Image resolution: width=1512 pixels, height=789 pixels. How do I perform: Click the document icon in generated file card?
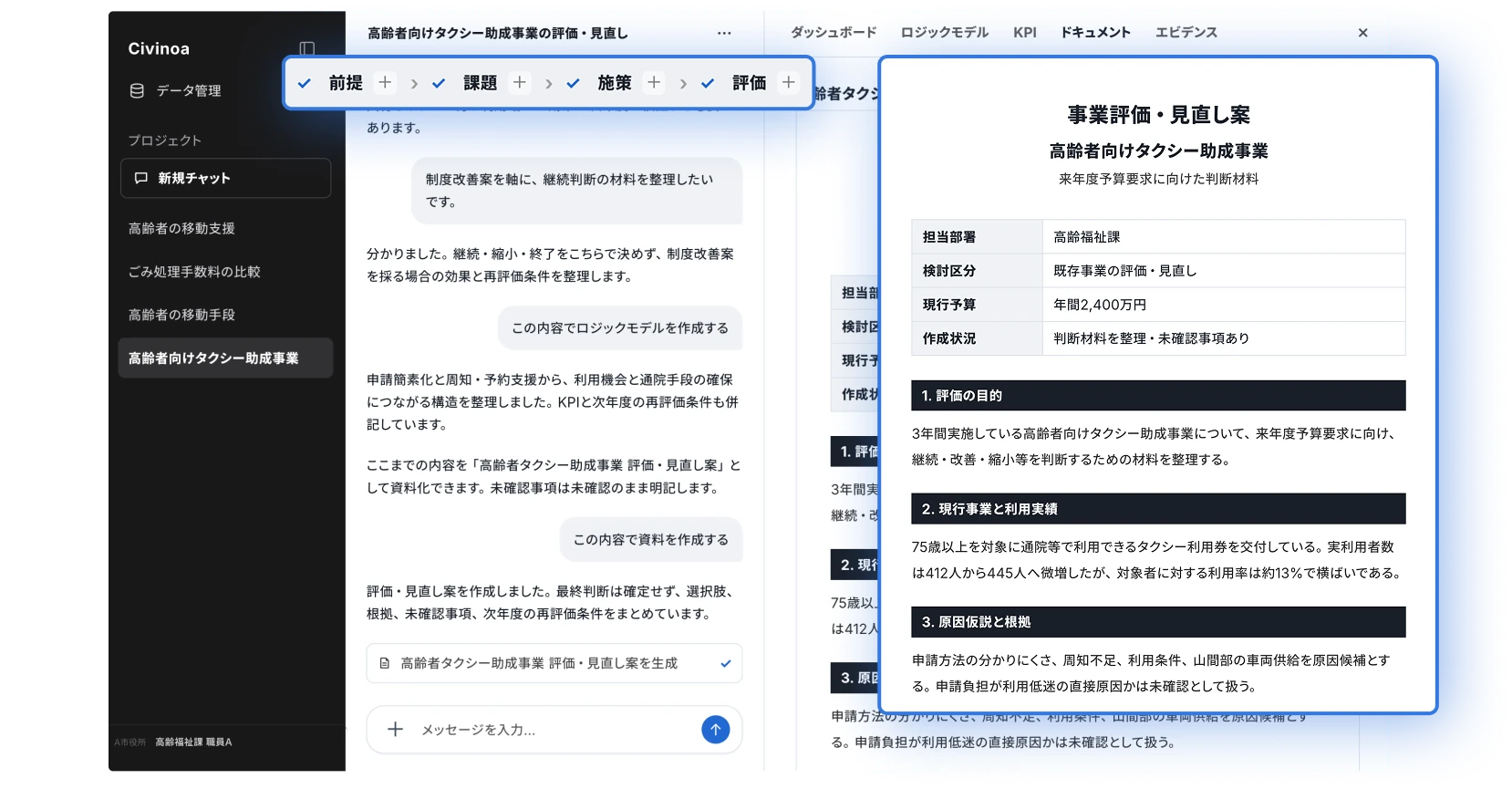[x=385, y=664]
